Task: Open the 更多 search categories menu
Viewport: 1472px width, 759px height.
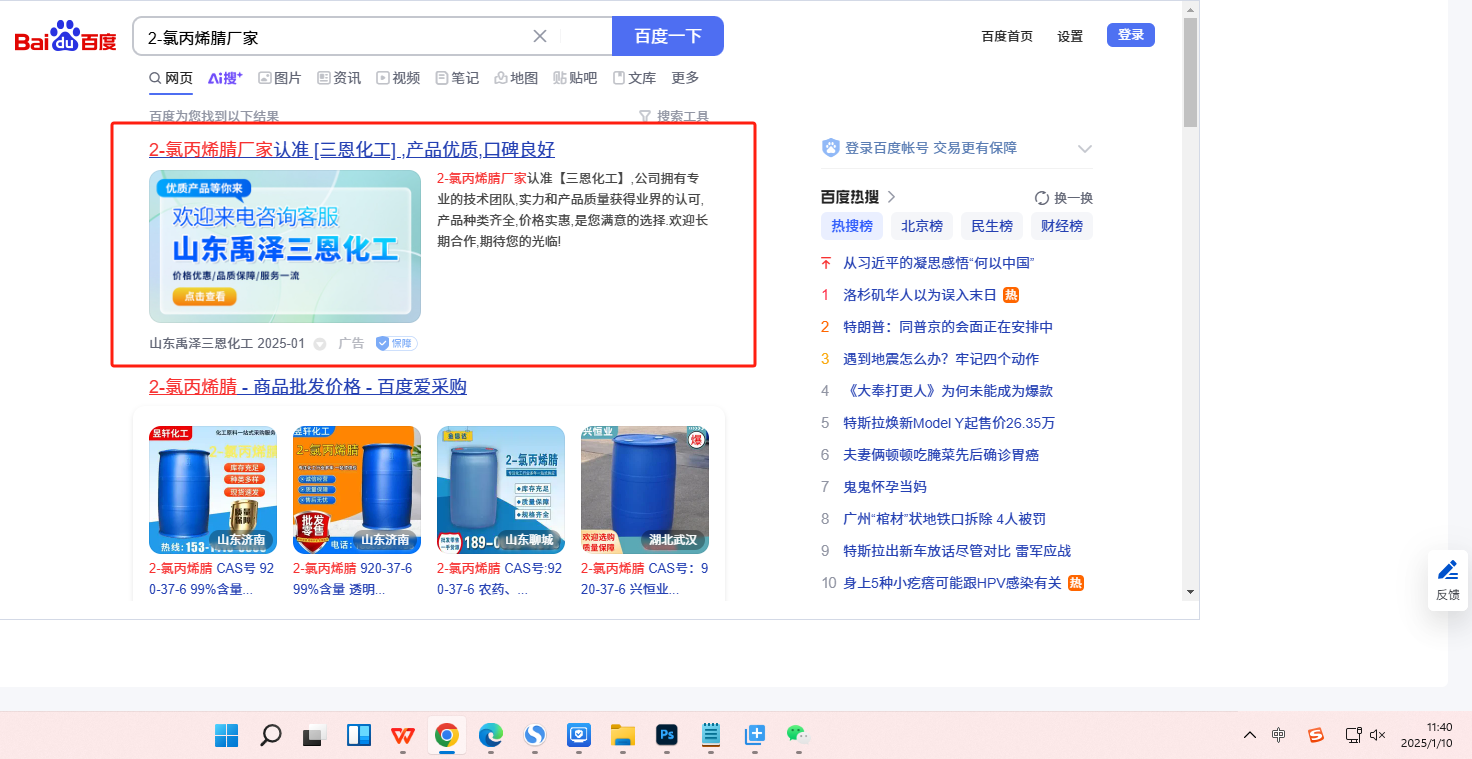Action: (x=685, y=78)
